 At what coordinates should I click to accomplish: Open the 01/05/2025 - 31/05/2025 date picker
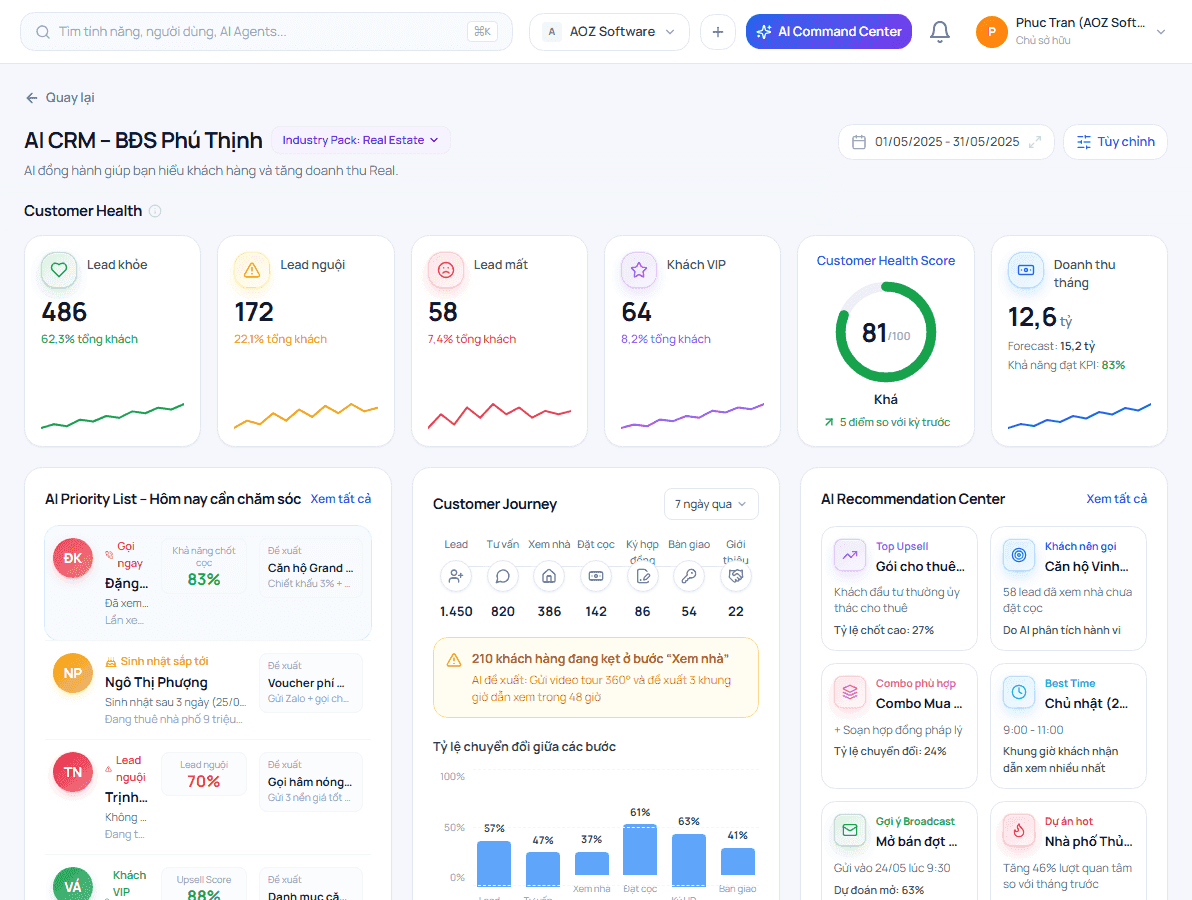pos(946,142)
